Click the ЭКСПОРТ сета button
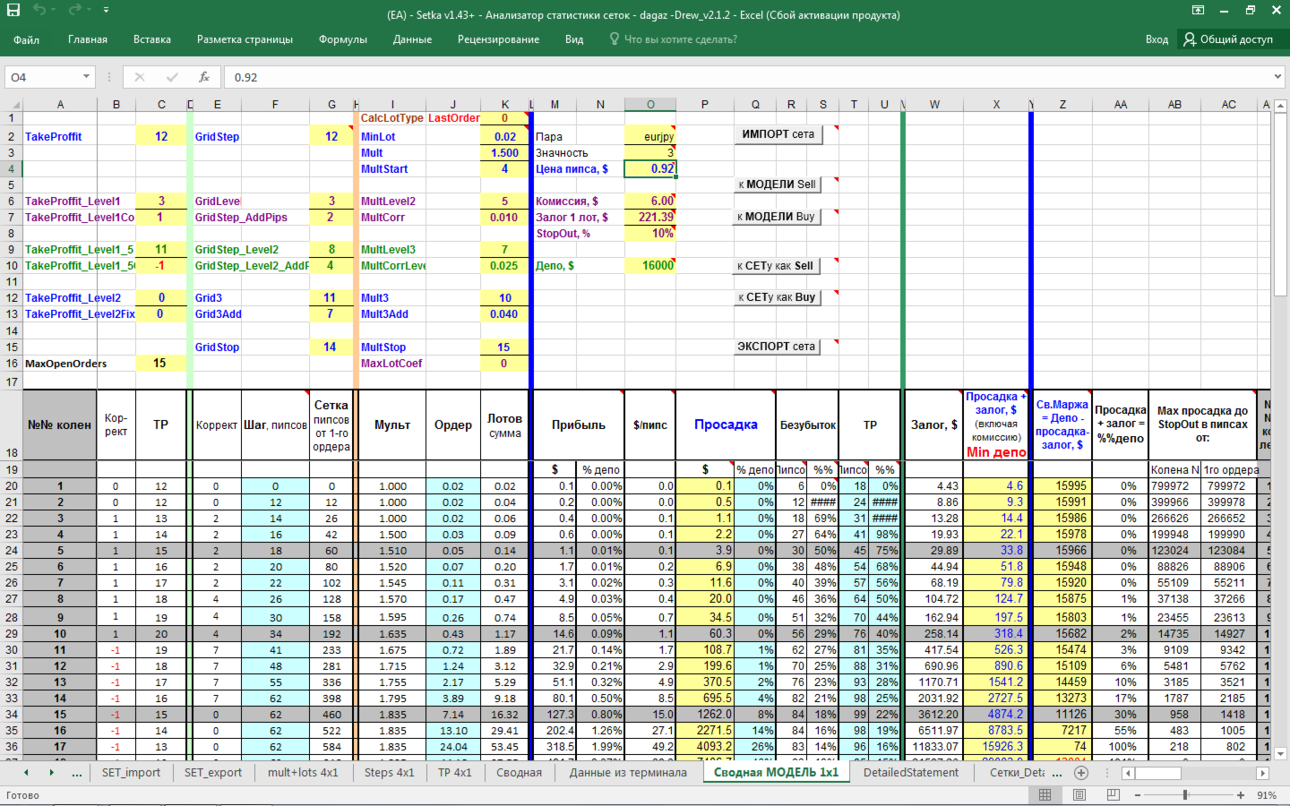The height and width of the screenshot is (806, 1290). (778, 347)
